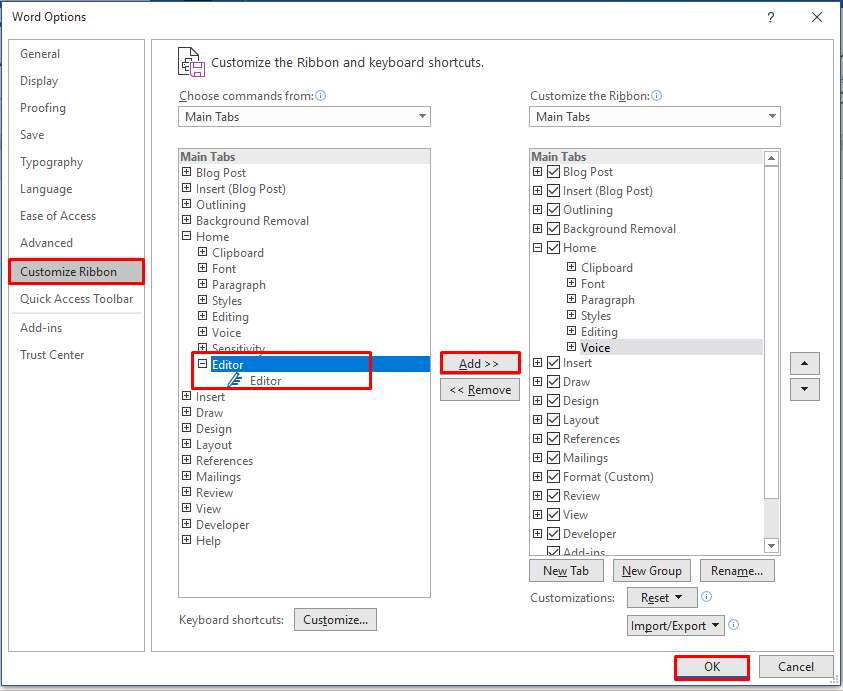Viewport: 843px width, 691px height.
Task: Select the Editor command under Editor group
Action: click(266, 381)
